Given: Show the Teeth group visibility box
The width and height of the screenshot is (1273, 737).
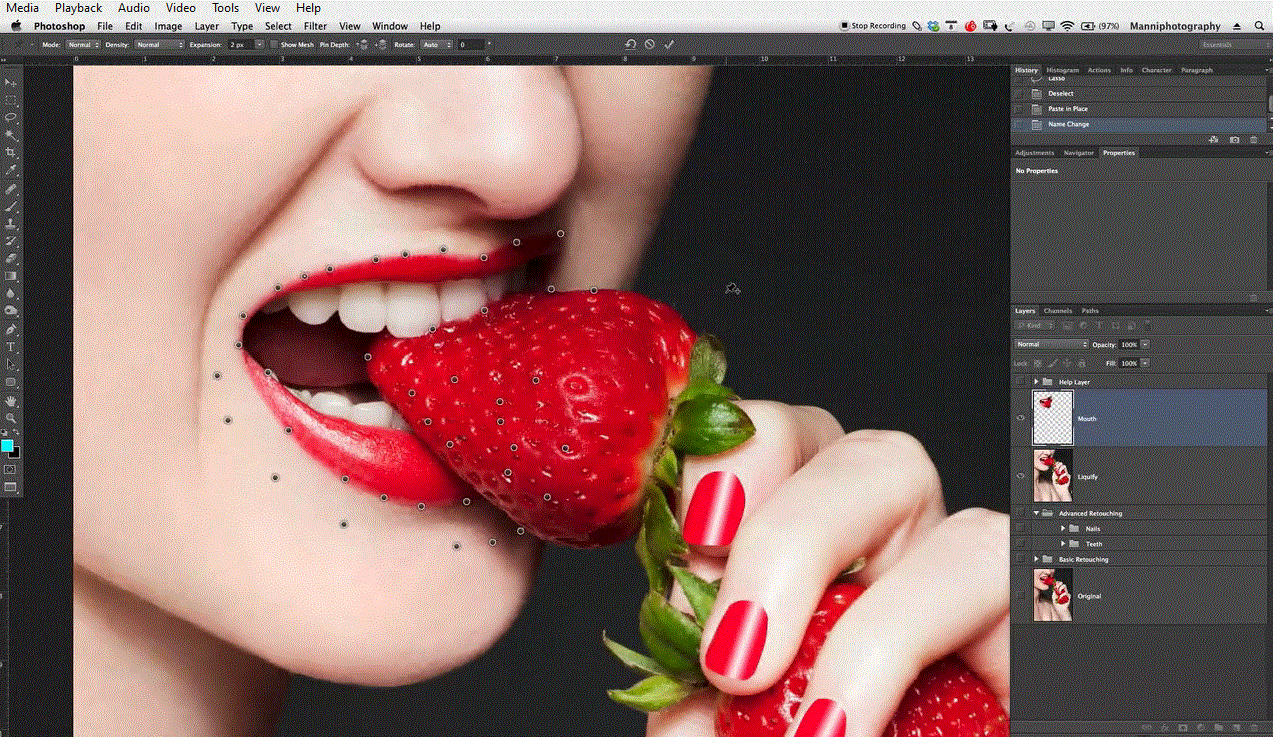Looking at the screenshot, I should [x=1021, y=544].
